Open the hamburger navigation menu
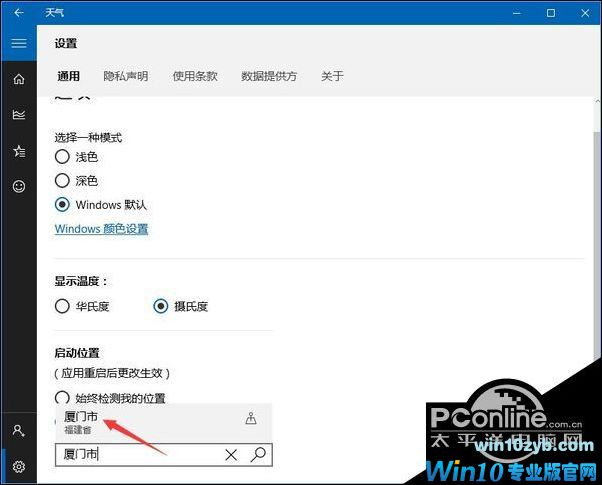This screenshot has width=602, height=485. (x=18, y=43)
